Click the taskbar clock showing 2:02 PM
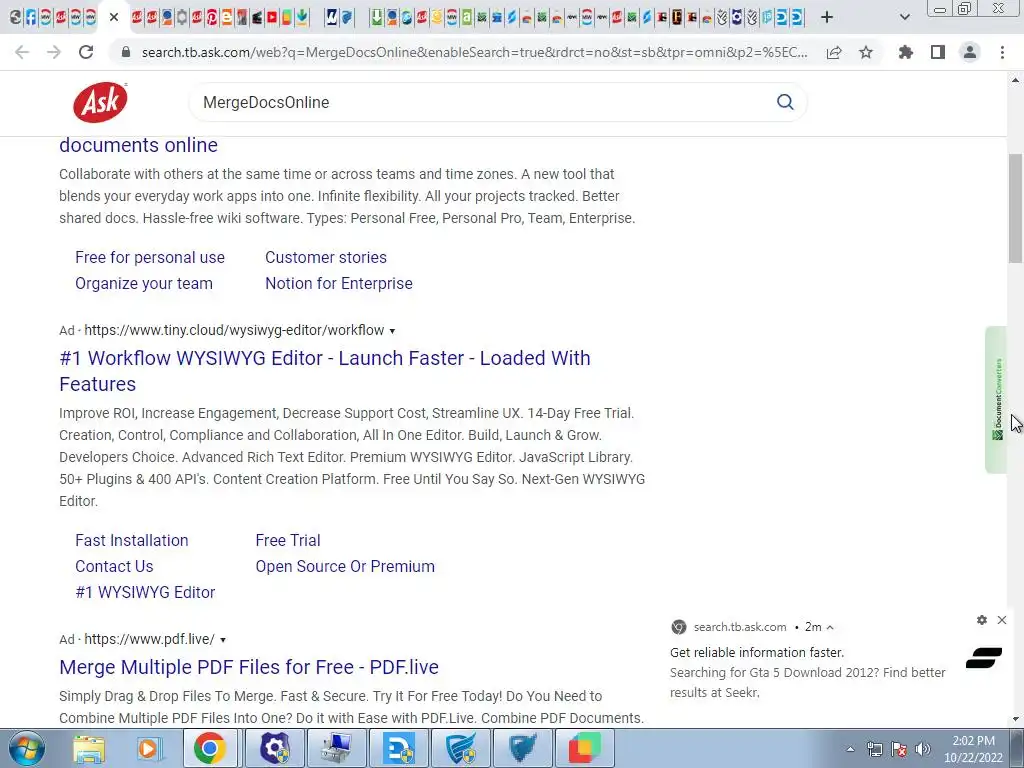Image resolution: width=1024 pixels, height=768 pixels. [x=973, y=749]
